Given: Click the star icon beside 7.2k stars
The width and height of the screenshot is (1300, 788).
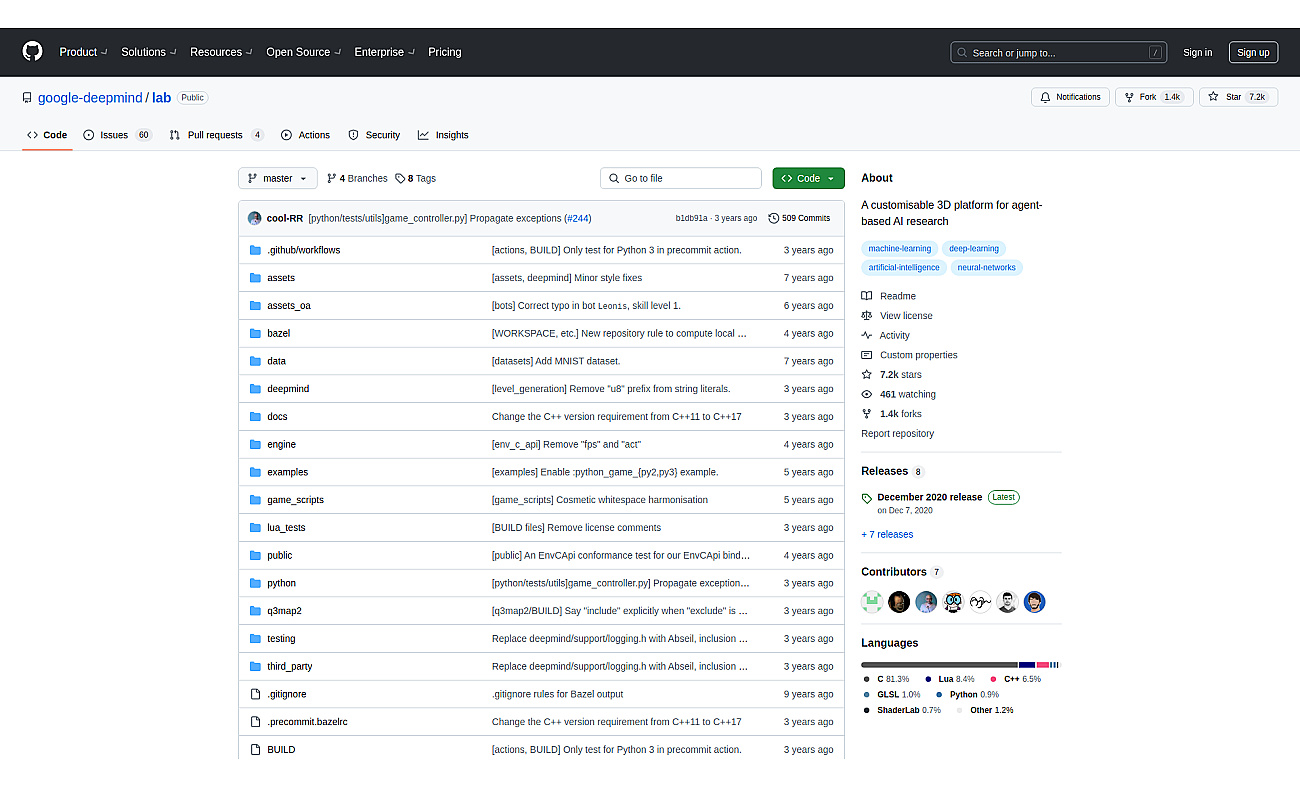Looking at the screenshot, I should coord(867,374).
